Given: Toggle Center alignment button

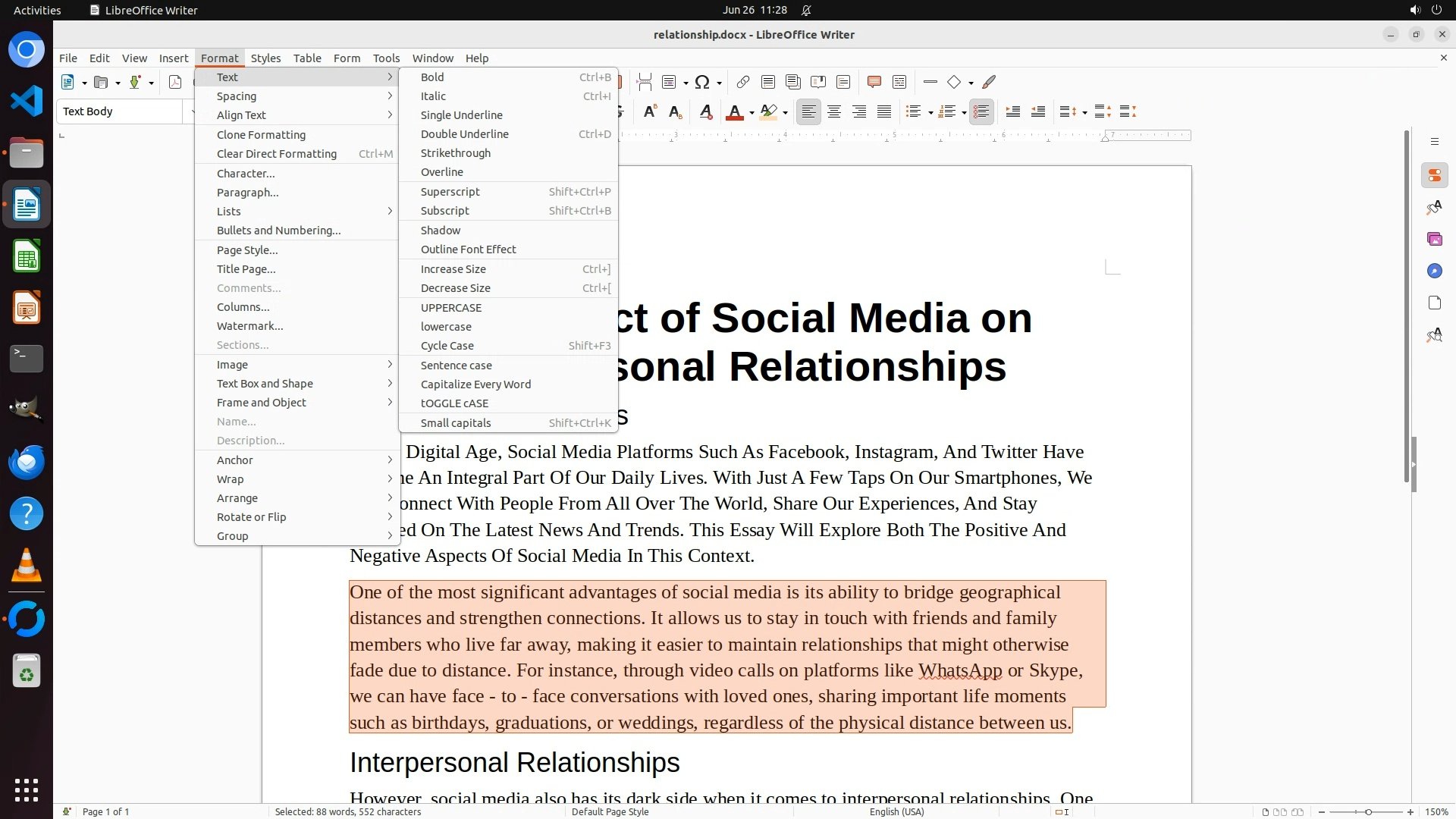Looking at the screenshot, I should click(834, 112).
